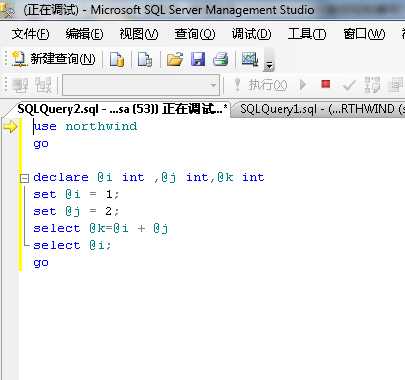Click the last 'go' statement
The image size is (405, 380).
pos(41,263)
